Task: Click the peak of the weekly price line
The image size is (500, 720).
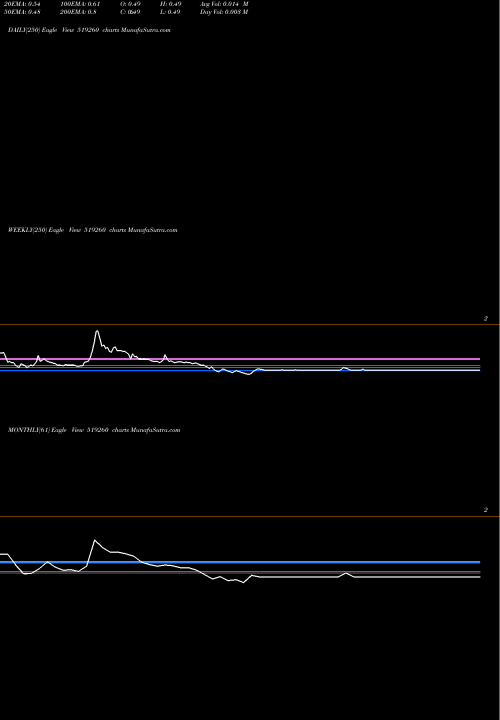Action: point(97,331)
